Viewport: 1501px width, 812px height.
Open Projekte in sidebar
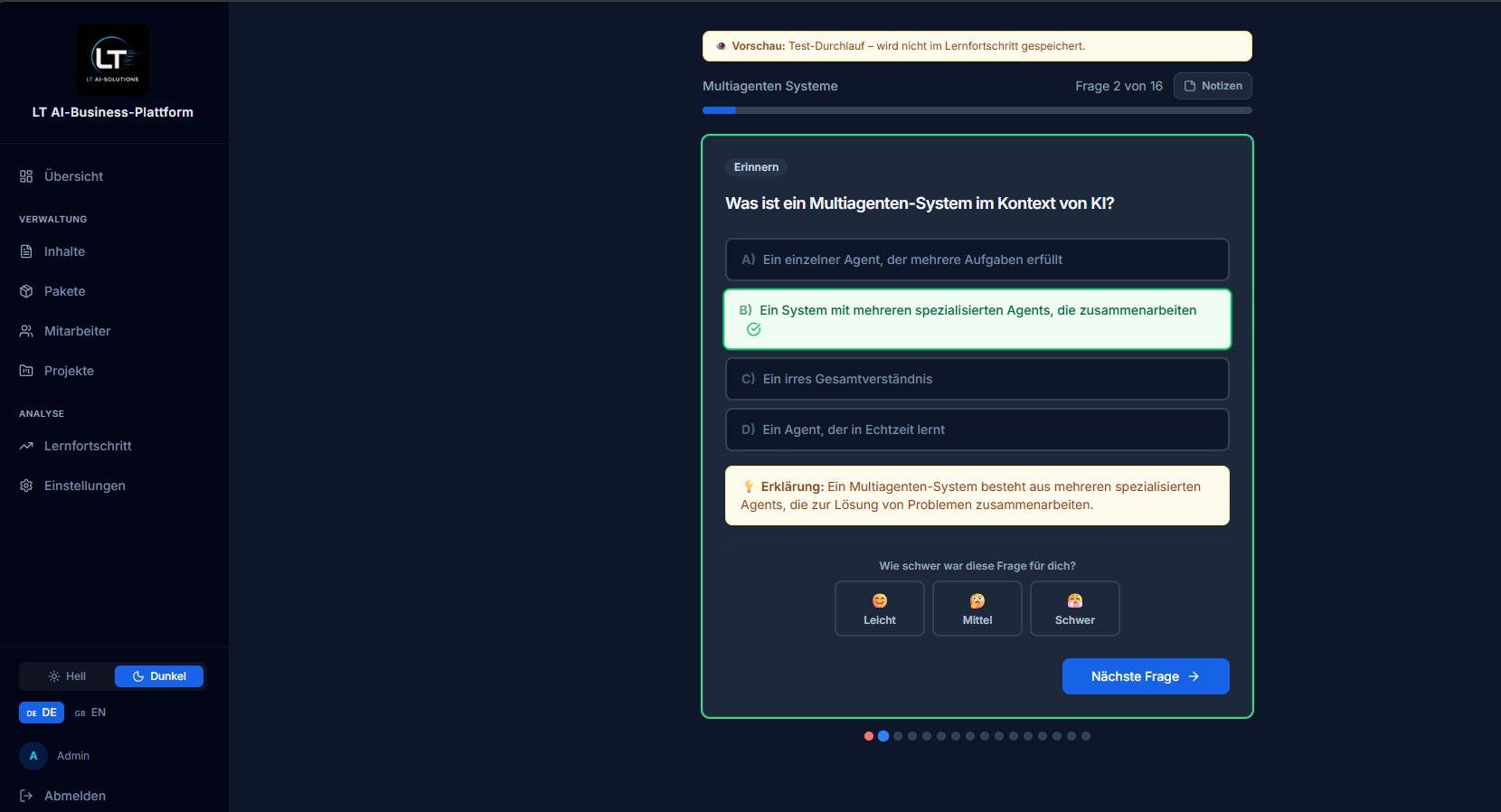114,371
